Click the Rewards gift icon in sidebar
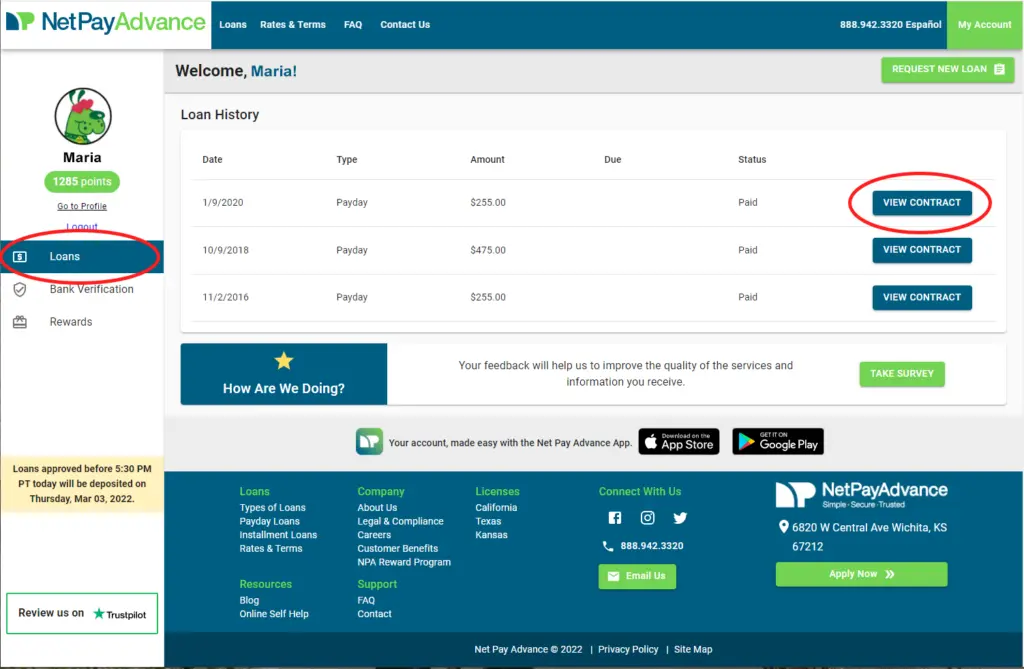 pyautogui.click(x=20, y=322)
